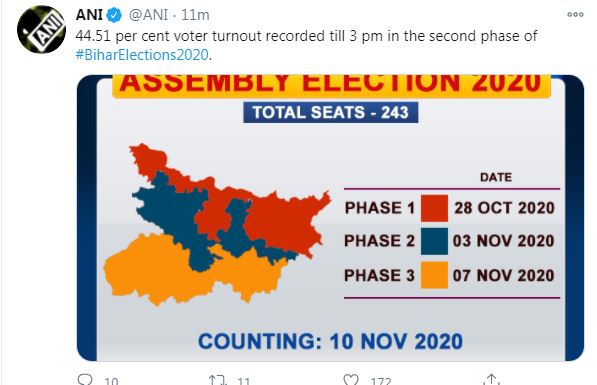Click the retweet count 11
The image size is (597, 385).
[244, 380]
